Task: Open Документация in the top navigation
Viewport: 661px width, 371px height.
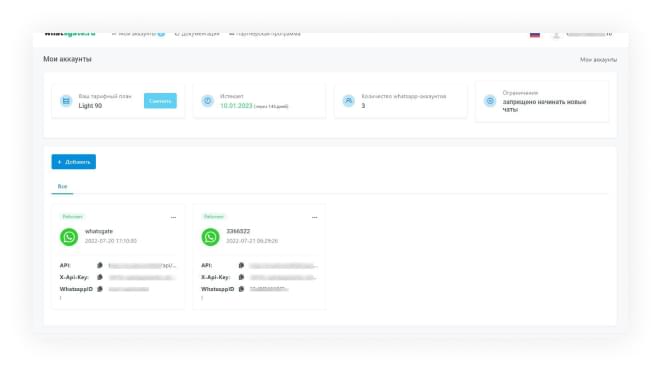Action: point(197,34)
